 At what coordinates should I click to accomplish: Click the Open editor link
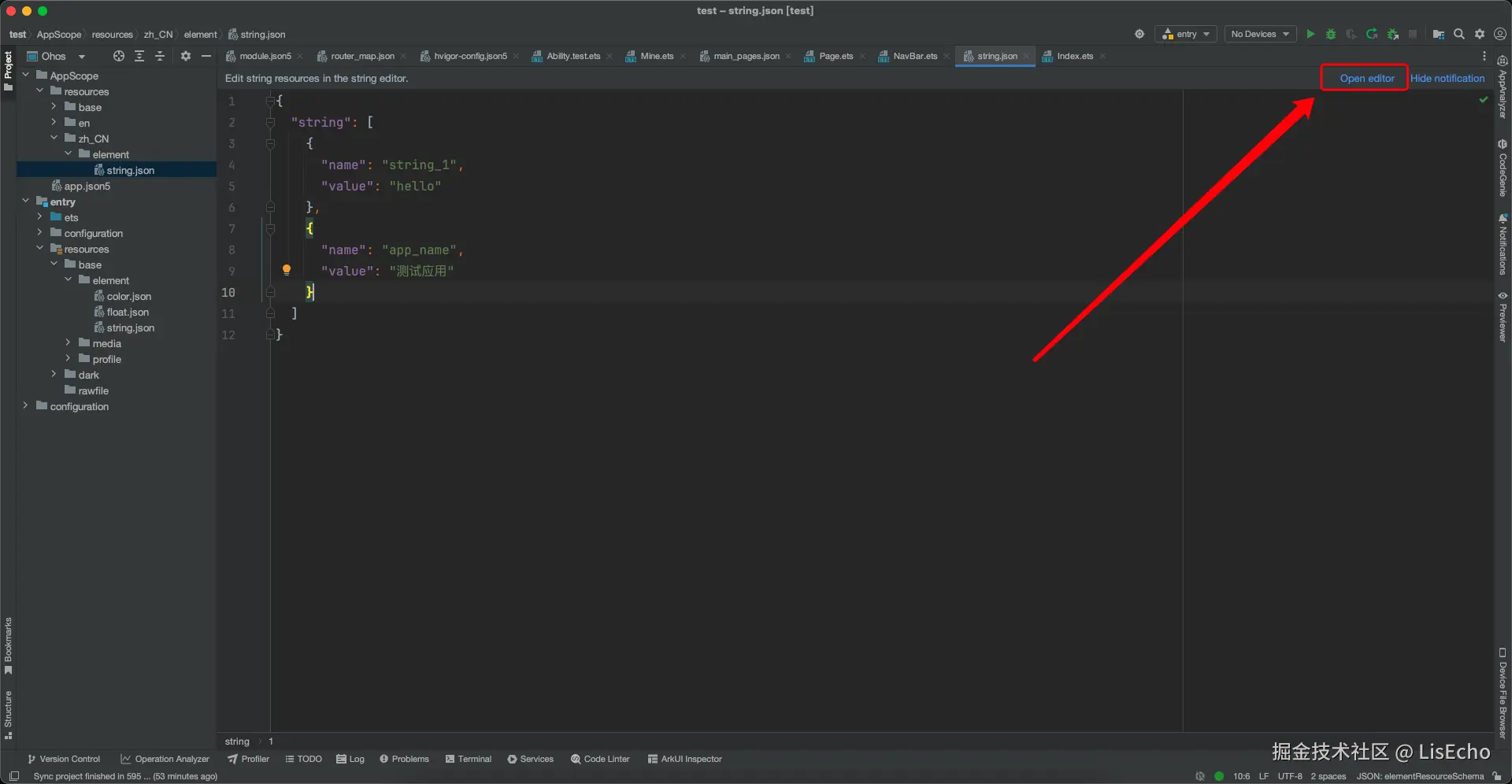(x=1366, y=78)
